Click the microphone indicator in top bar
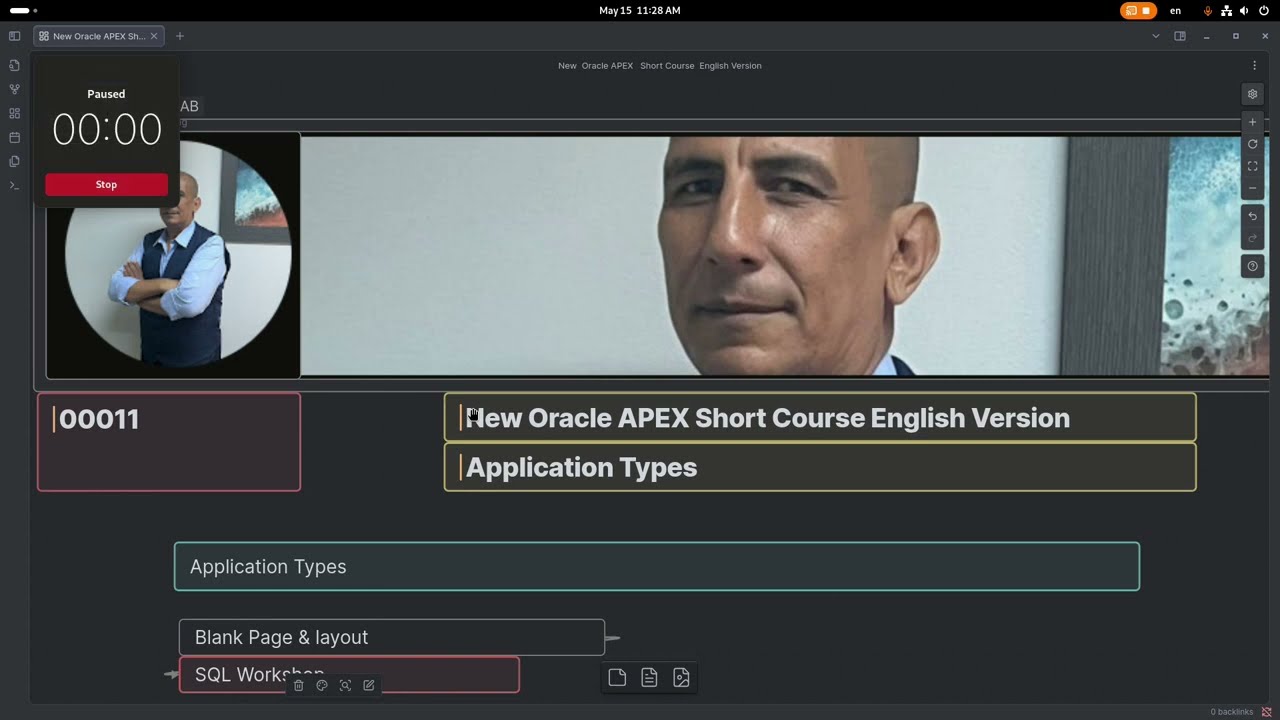Image resolution: width=1280 pixels, height=720 pixels. click(x=1208, y=10)
